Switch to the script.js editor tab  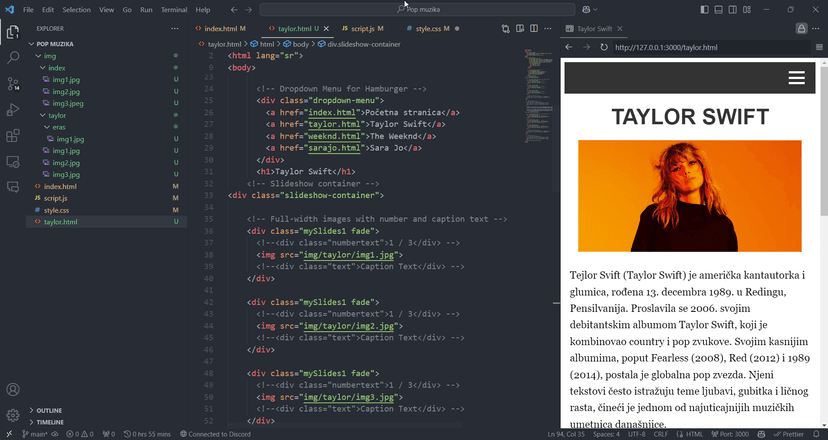click(x=362, y=29)
